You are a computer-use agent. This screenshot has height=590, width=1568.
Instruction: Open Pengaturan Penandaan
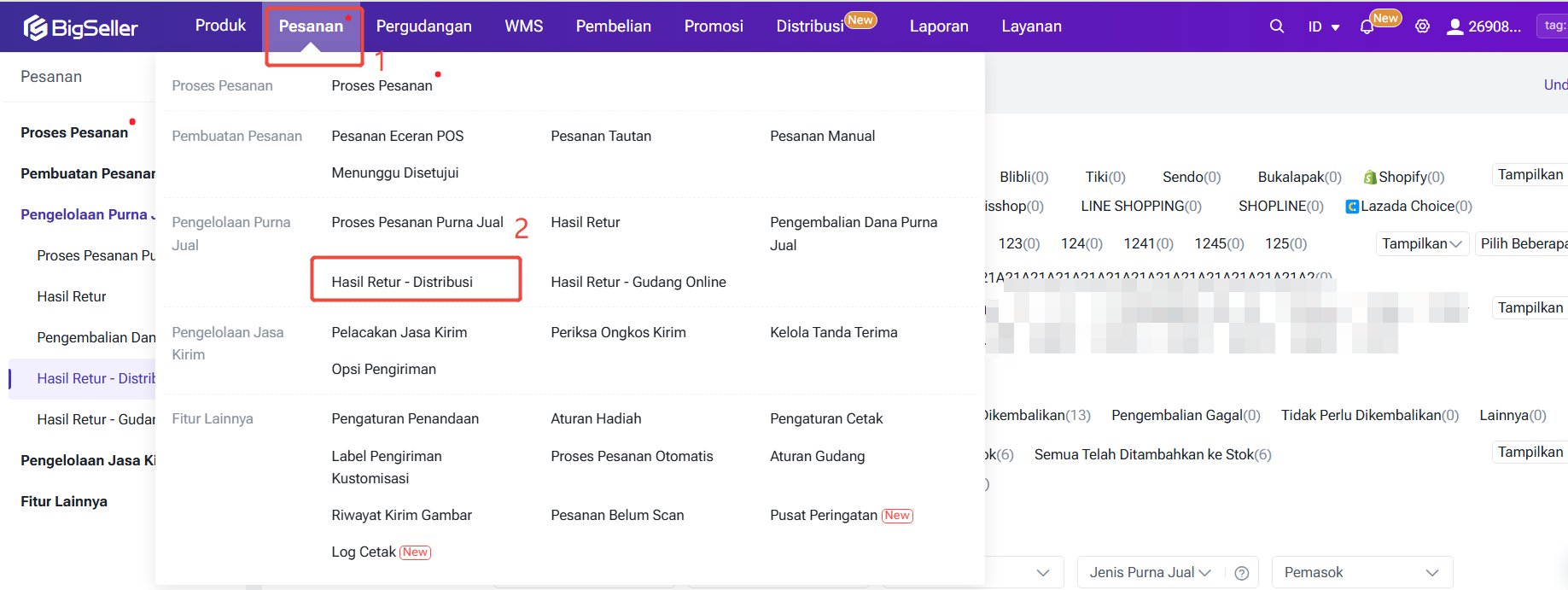405,418
